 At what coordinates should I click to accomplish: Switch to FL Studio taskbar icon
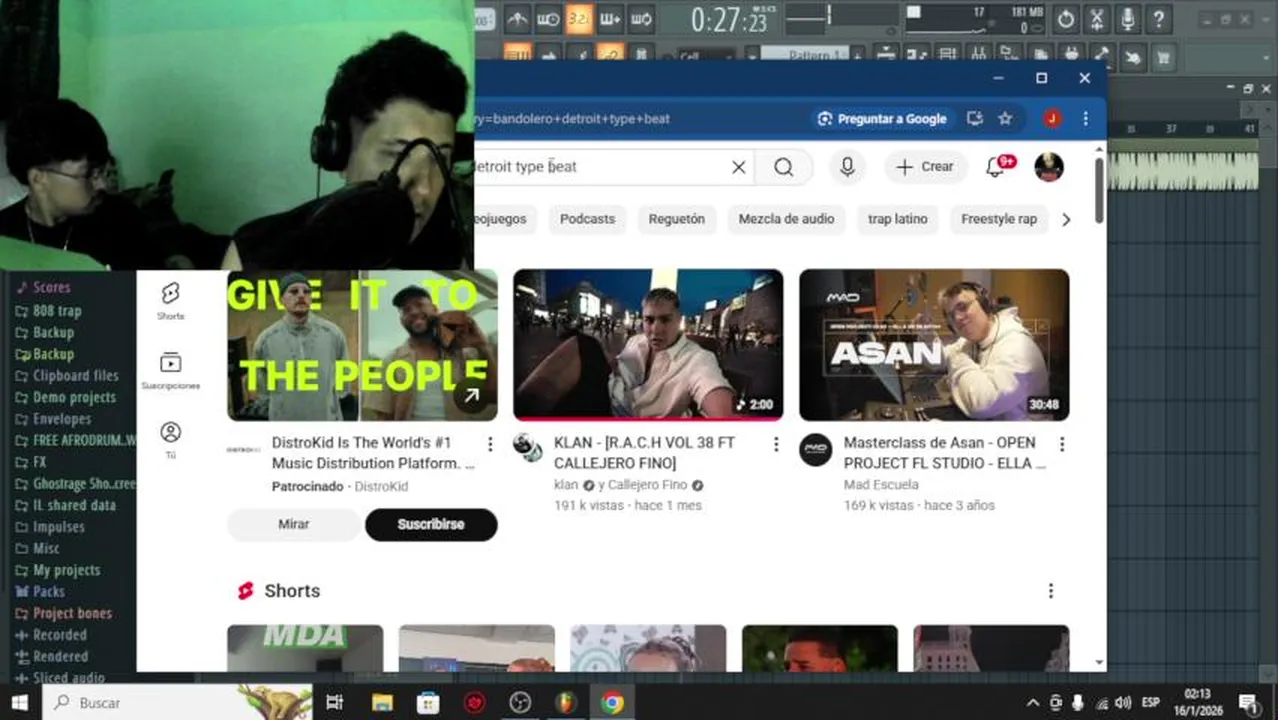point(566,703)
